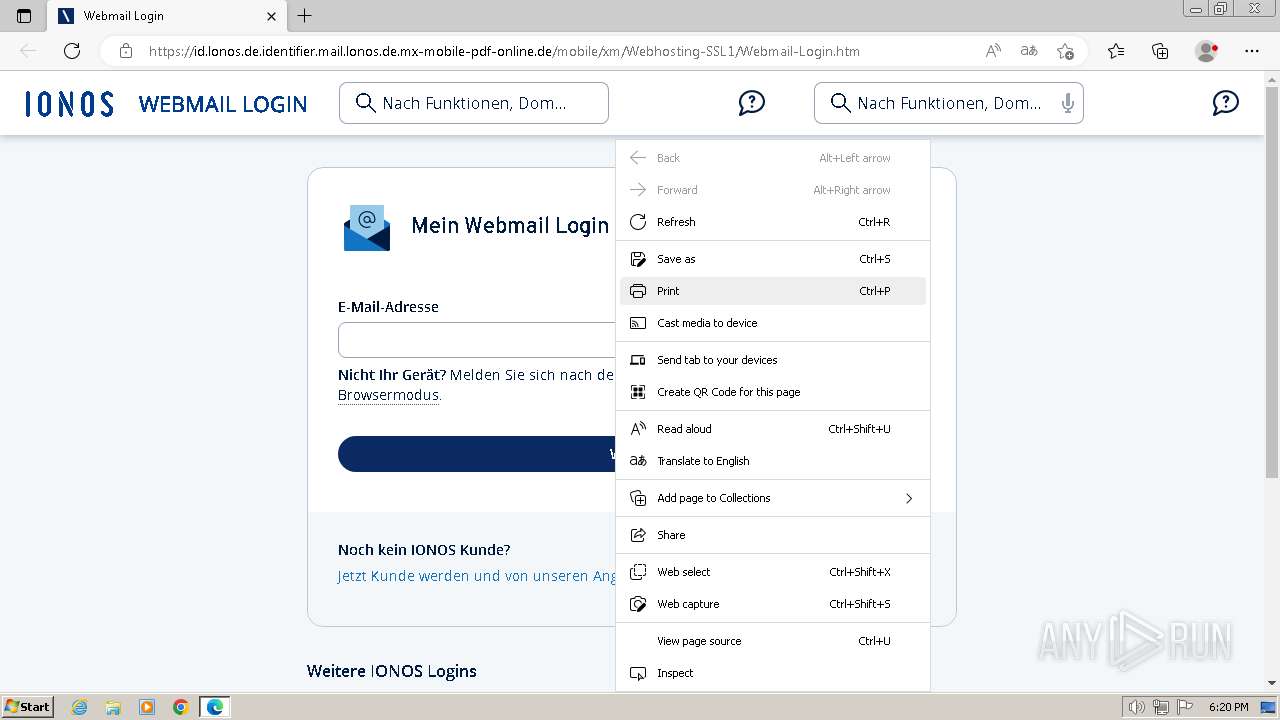Screen dimensions: 1280x720
Task: Click WEBMAIL LOGIN header text
Action: coord(223,104)
